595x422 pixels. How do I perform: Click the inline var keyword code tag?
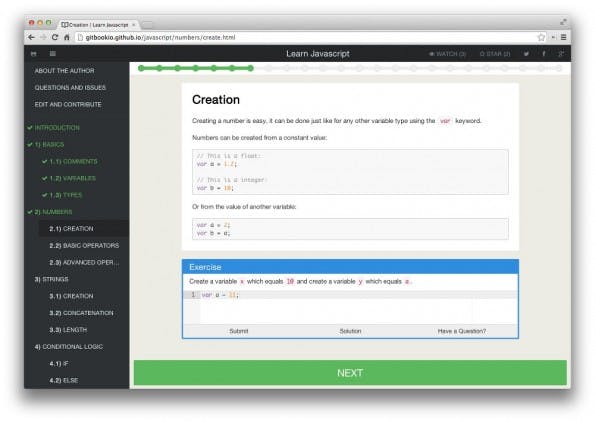pyautogui.click(x=445, y=121)
